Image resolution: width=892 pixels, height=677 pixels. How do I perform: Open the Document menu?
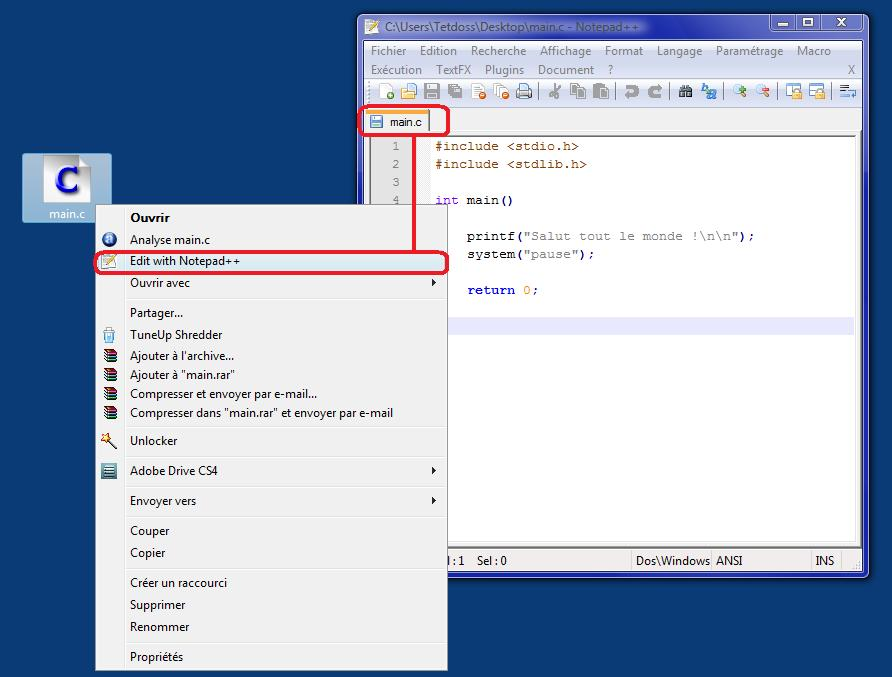coord(565,69)
